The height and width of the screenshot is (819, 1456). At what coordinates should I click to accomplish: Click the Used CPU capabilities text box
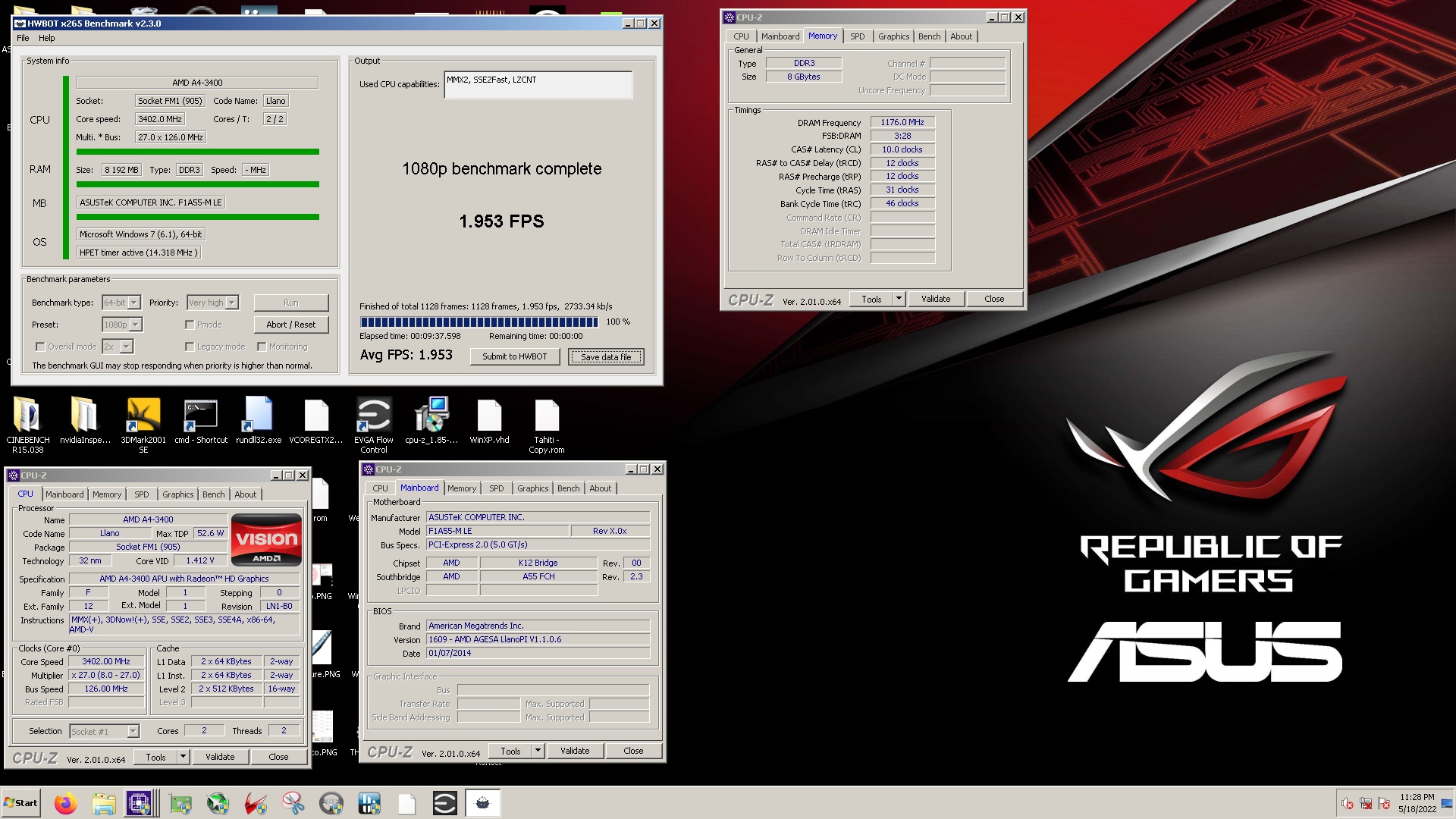[538, 85]
